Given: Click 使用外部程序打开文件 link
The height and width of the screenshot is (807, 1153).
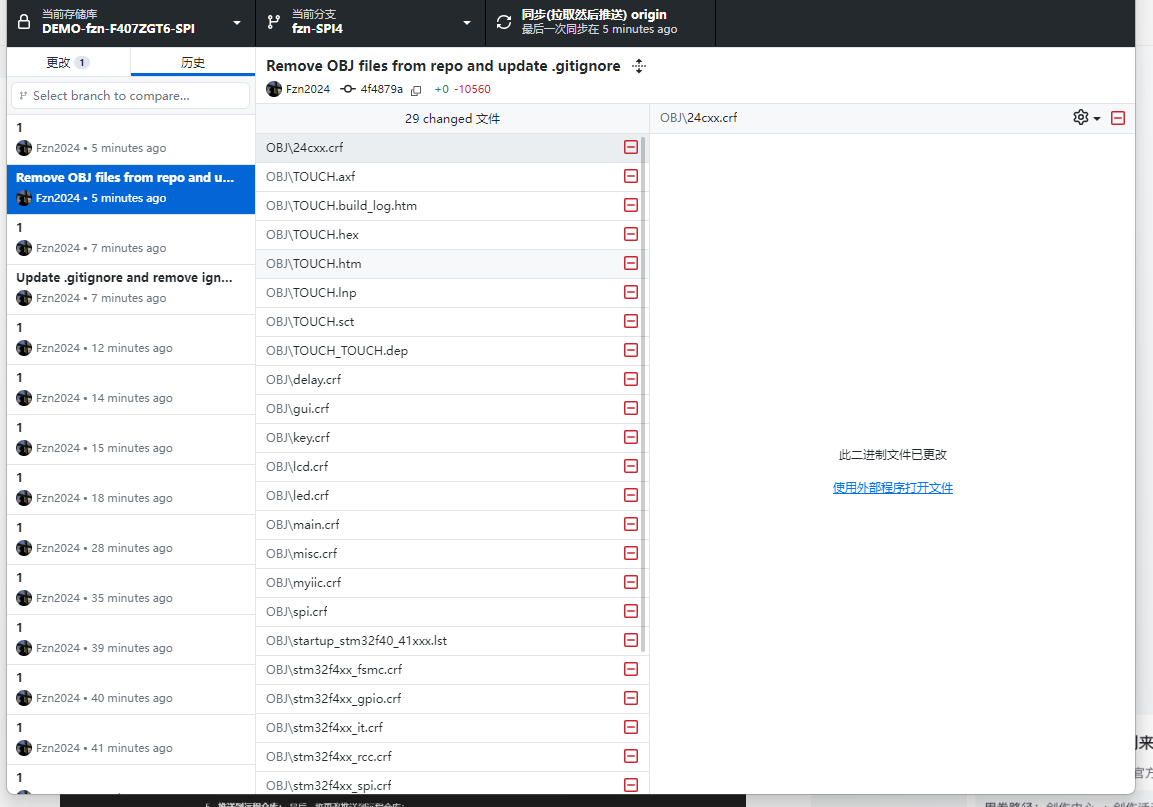Looking at the screenshot, I should click(892, 487).
